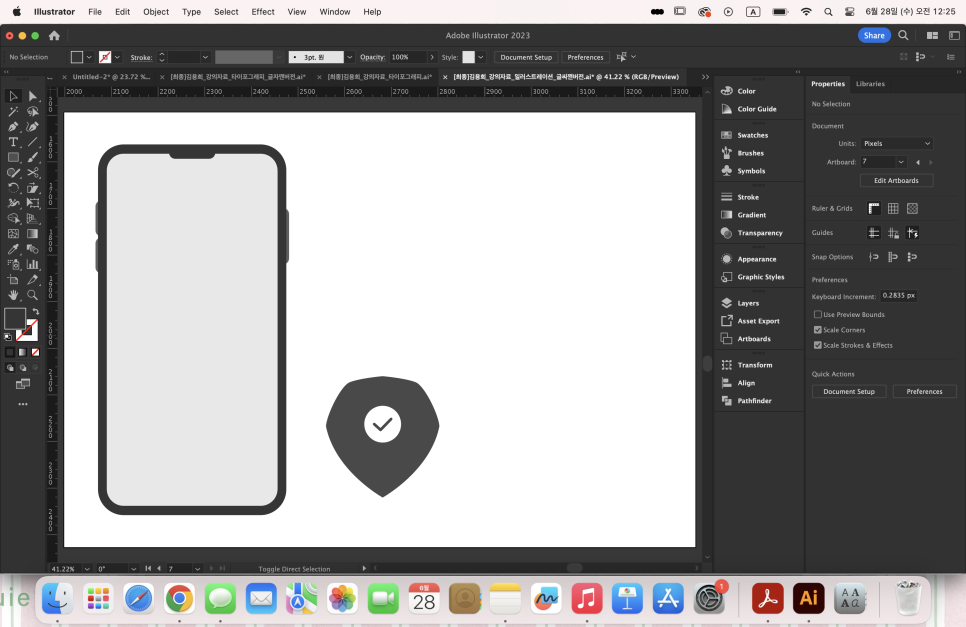Click the Keyboard Increment value field
Screen dimensions: 966x627
point(898,296)
